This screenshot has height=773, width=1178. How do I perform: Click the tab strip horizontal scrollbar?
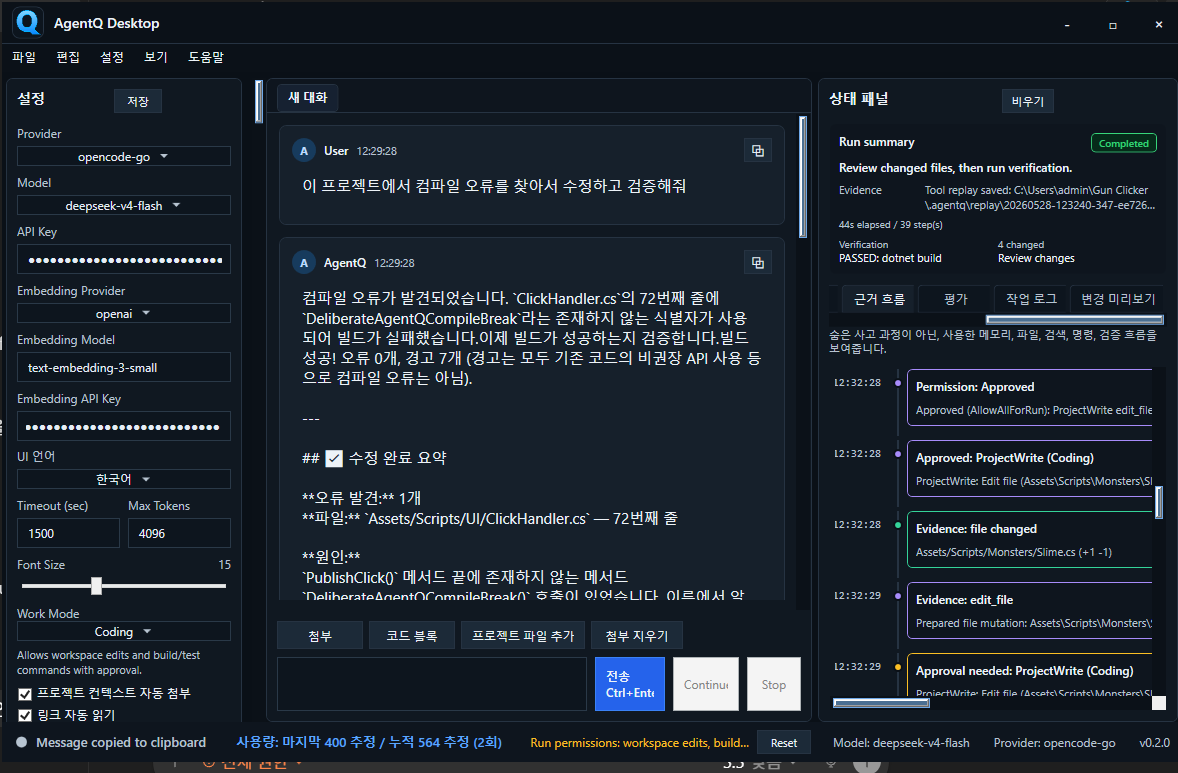click(1074, 319)
